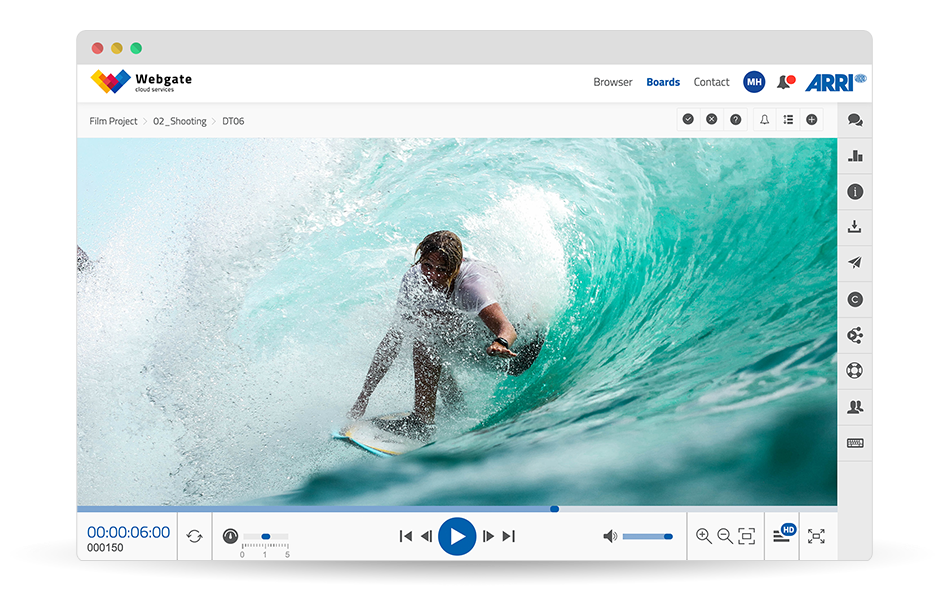Mute the audio with speaker icon

[609, 536]
